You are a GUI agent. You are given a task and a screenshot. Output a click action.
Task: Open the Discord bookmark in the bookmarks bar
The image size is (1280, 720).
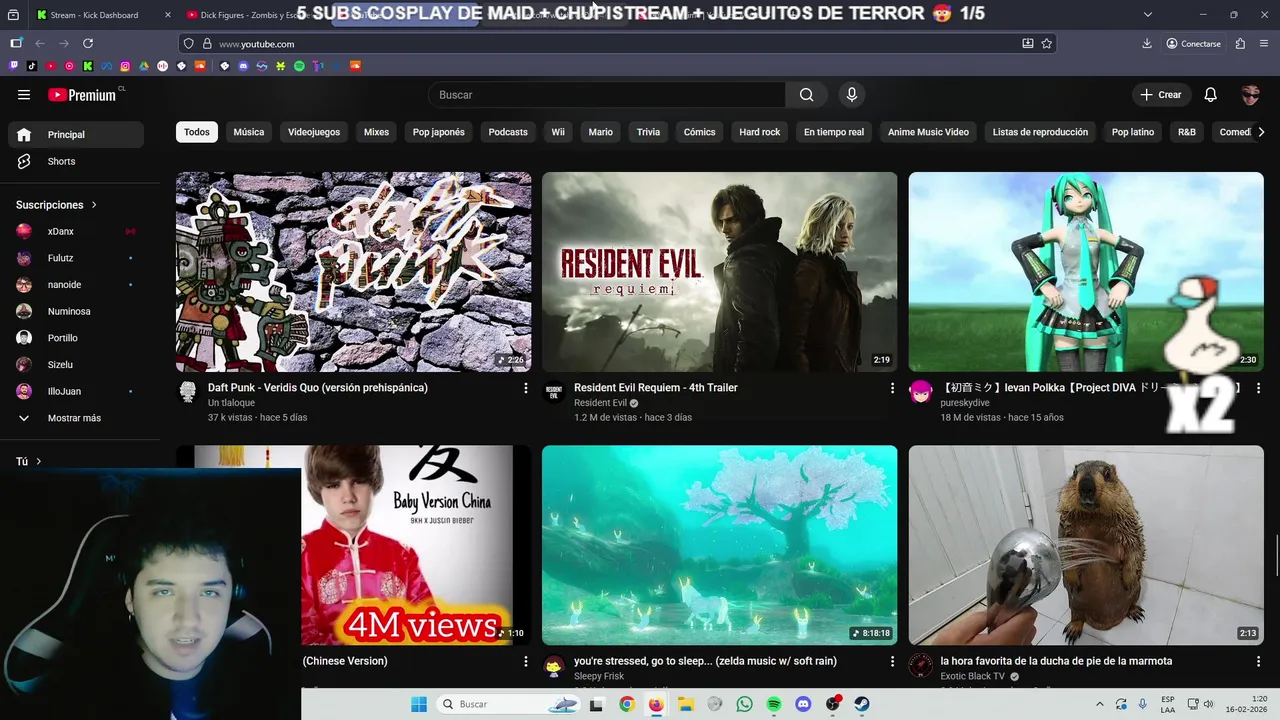[243, 66]
